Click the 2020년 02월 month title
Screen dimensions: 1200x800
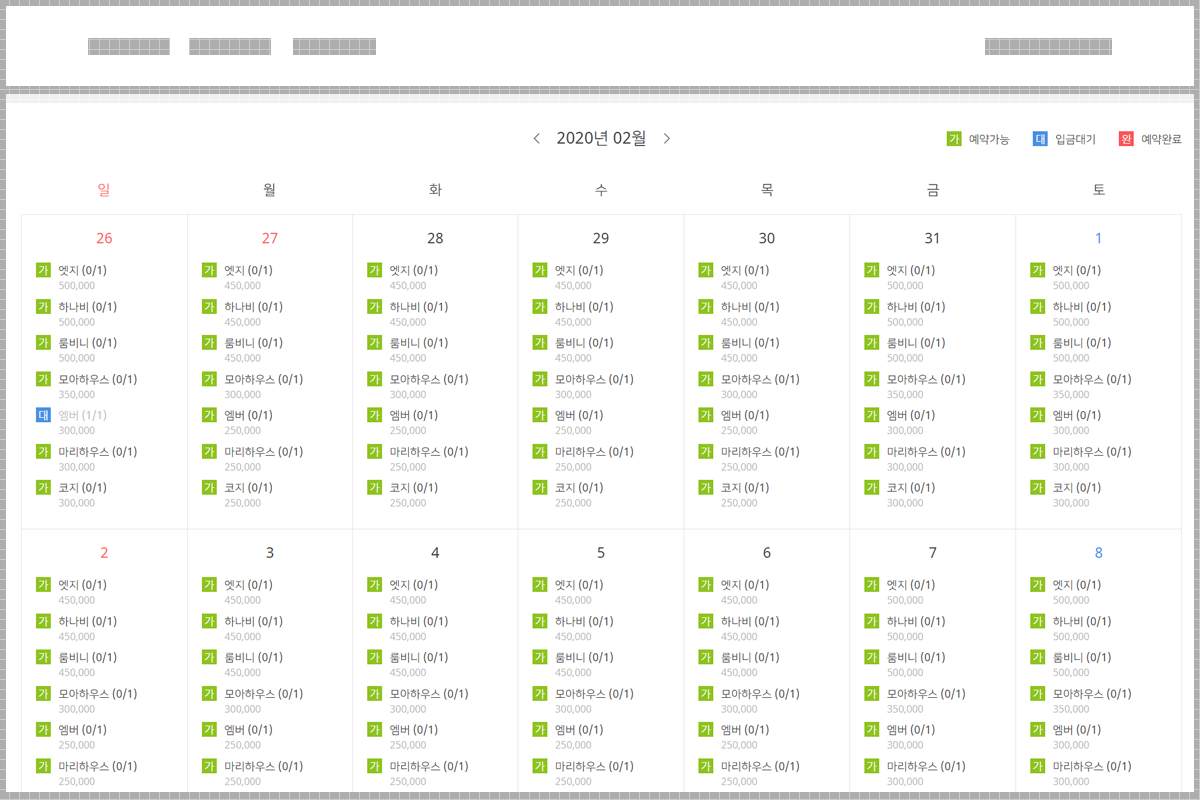[x=601, y=138]
